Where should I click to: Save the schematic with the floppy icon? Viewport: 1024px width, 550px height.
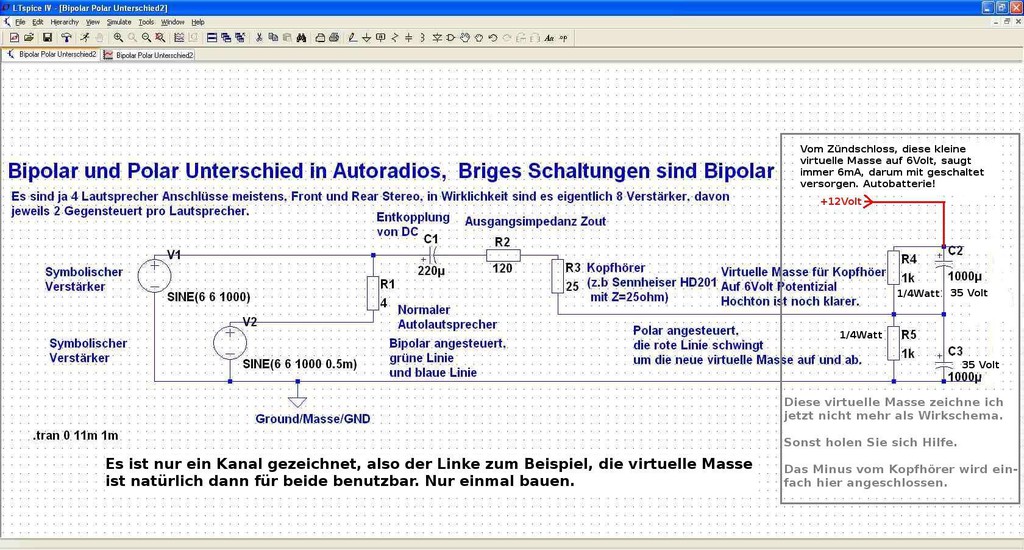point(47,38)
